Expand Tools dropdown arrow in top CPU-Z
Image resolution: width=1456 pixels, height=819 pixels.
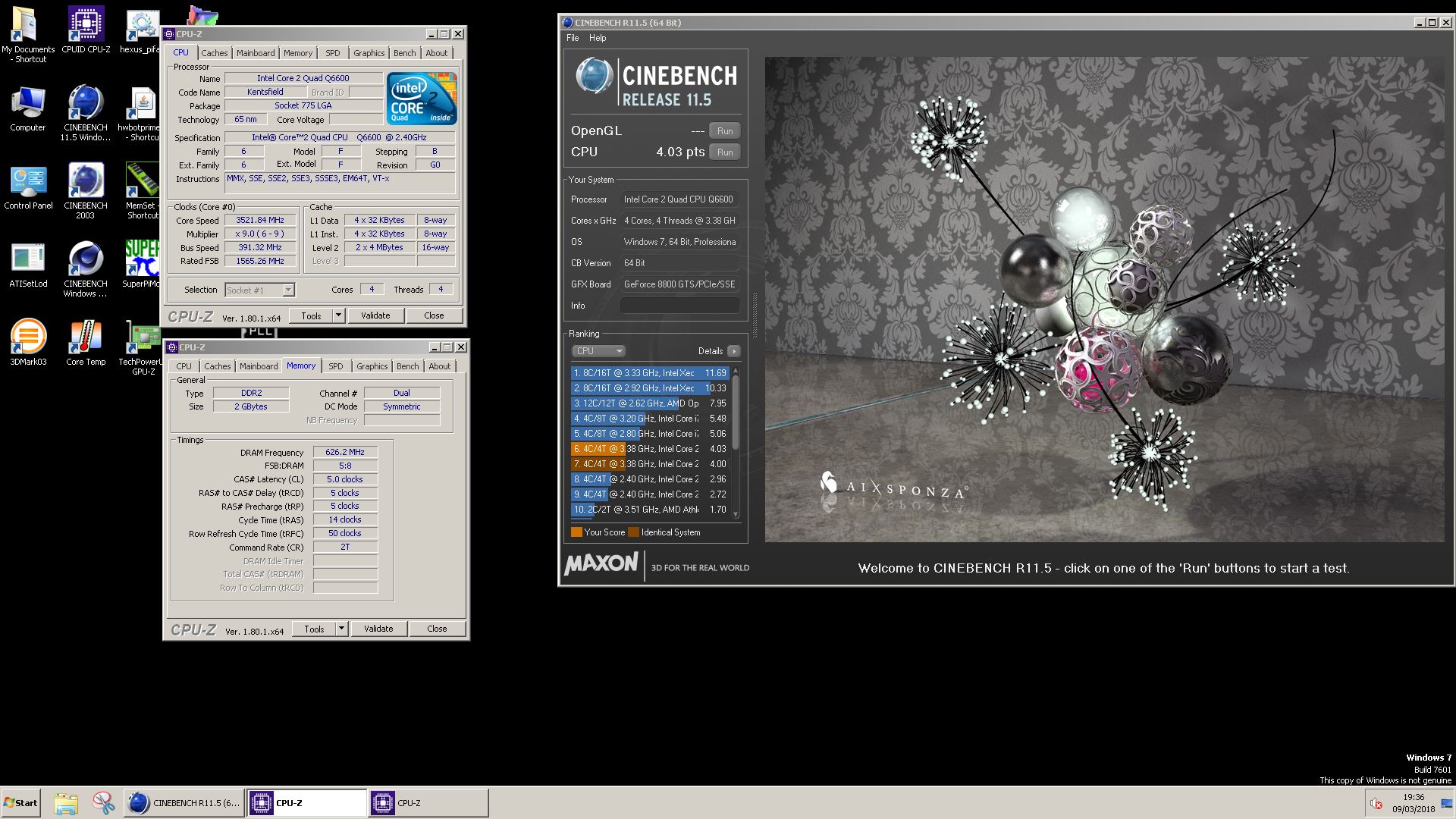[x=338, y=316]
